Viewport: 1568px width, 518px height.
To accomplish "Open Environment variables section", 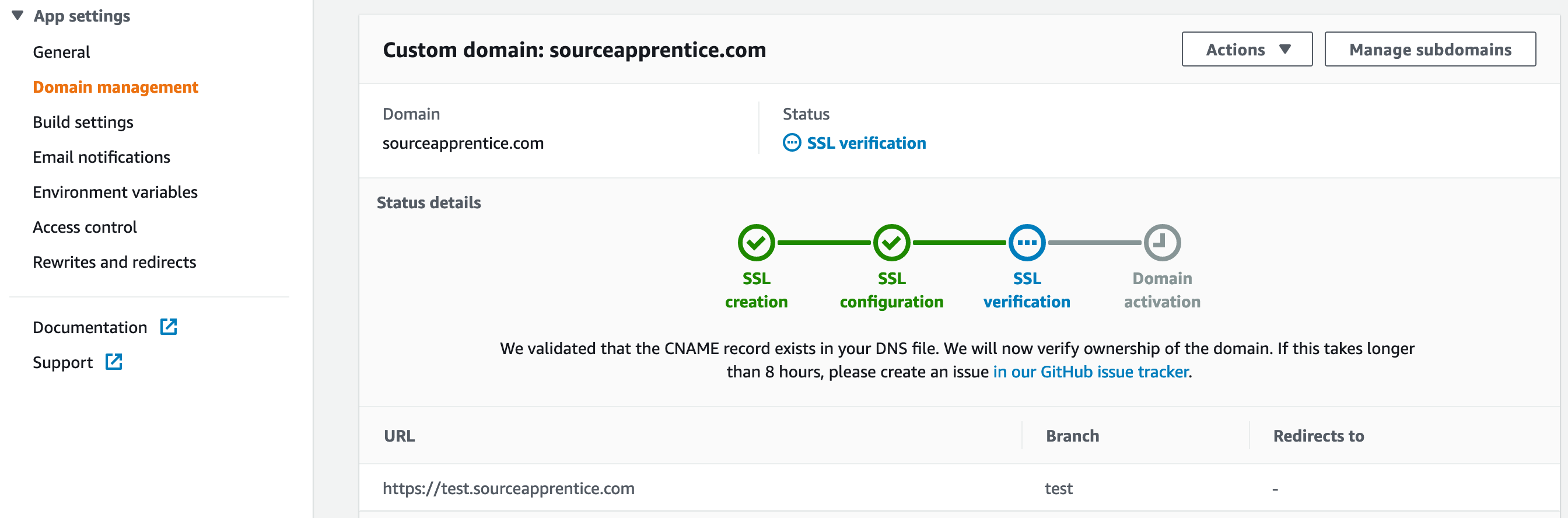I will tap(115, 192).
